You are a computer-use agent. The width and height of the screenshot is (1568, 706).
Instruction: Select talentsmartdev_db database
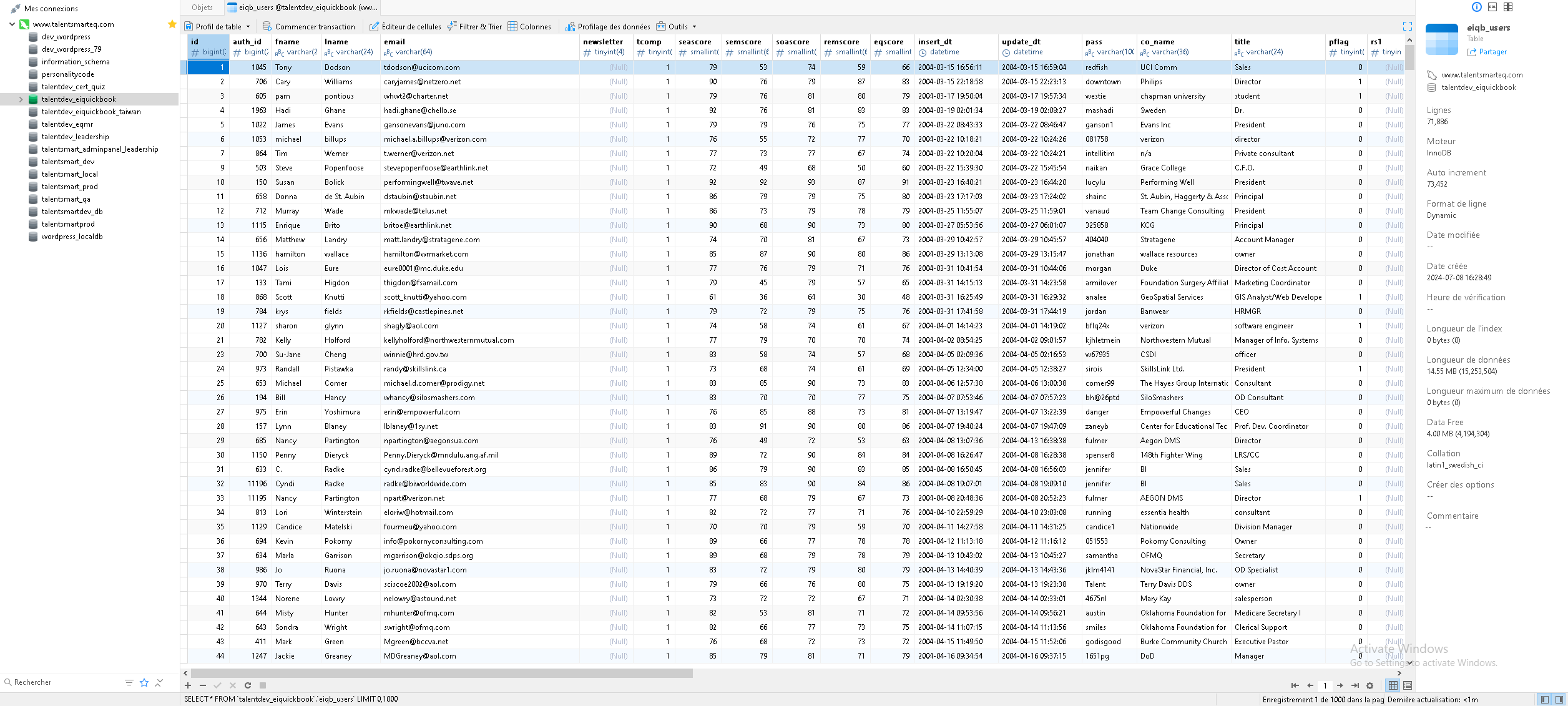point(72,212)
